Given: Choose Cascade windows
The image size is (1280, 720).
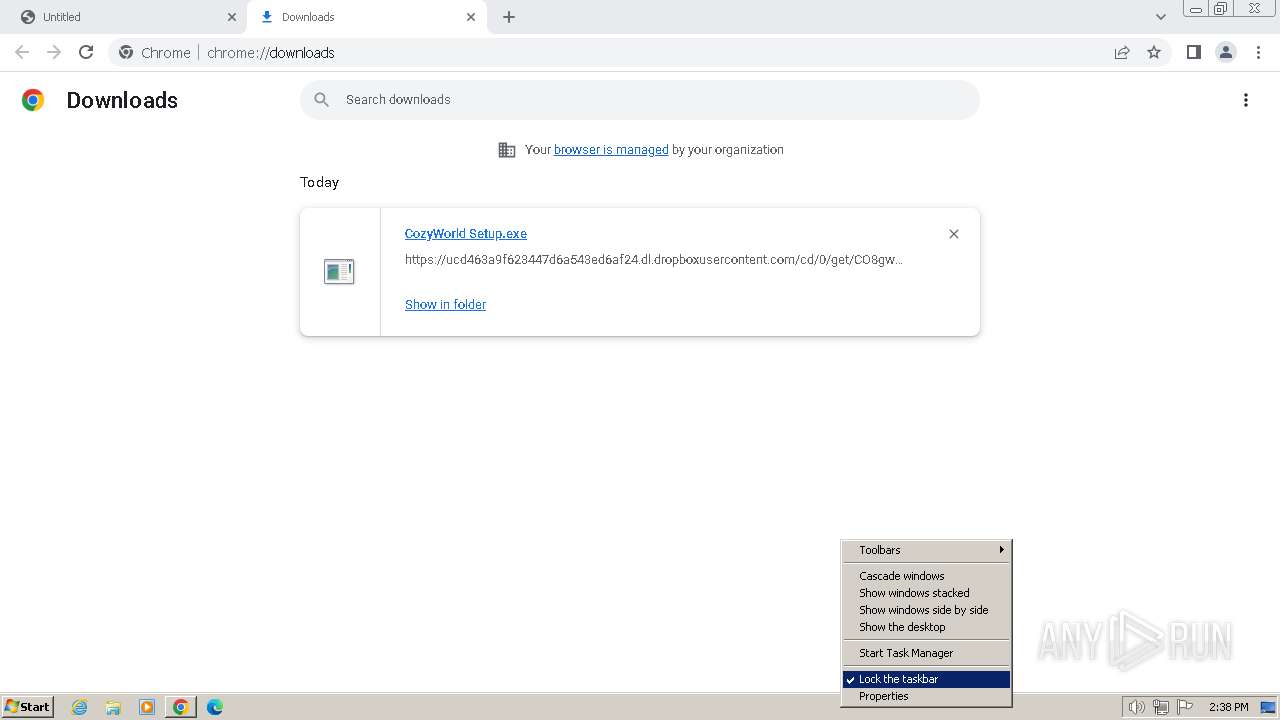Looking at the screenshot, I should pyautogui.click(x=926, y=576).
